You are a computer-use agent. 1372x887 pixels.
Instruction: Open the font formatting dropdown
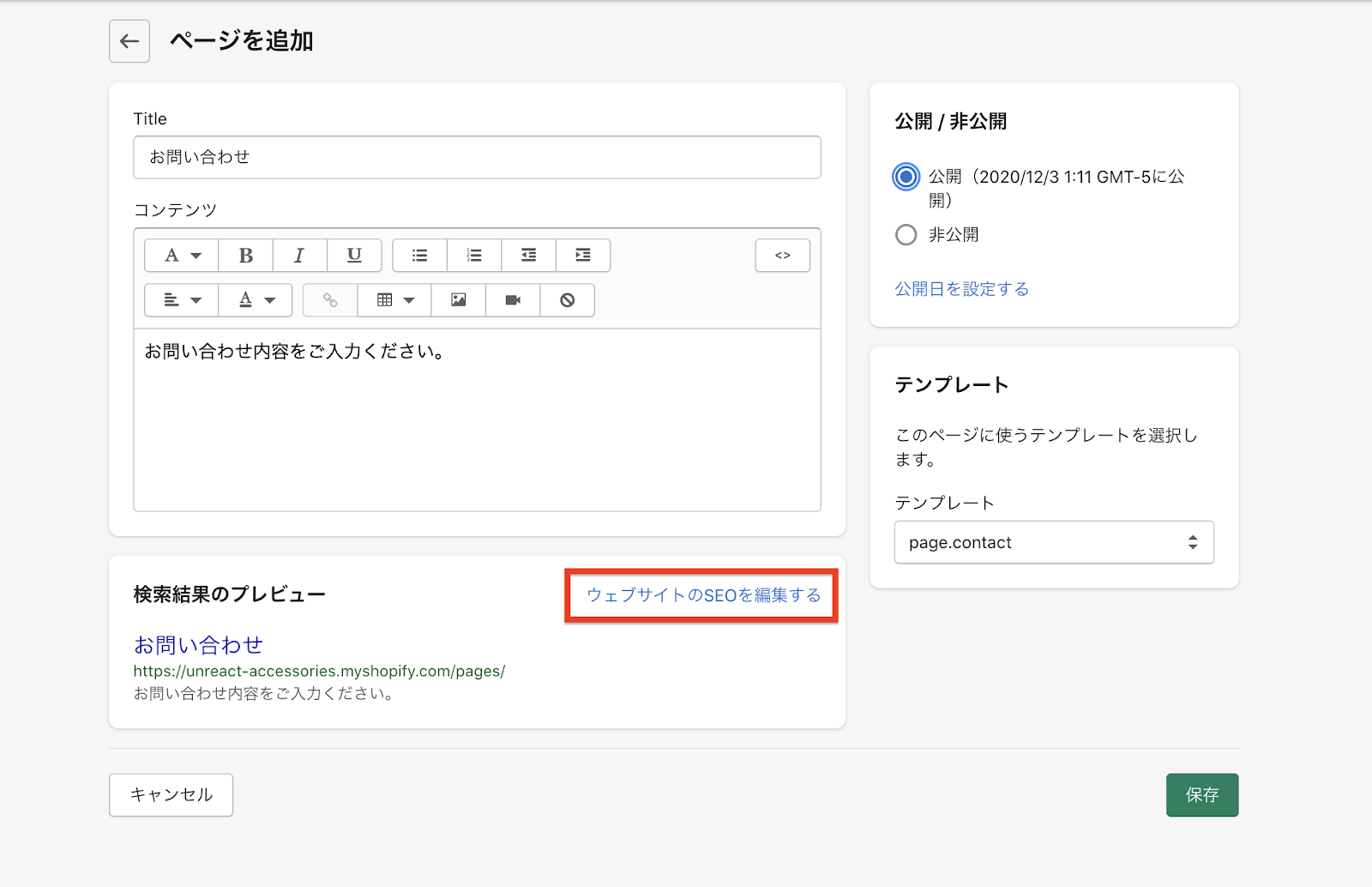coord(182,256)
